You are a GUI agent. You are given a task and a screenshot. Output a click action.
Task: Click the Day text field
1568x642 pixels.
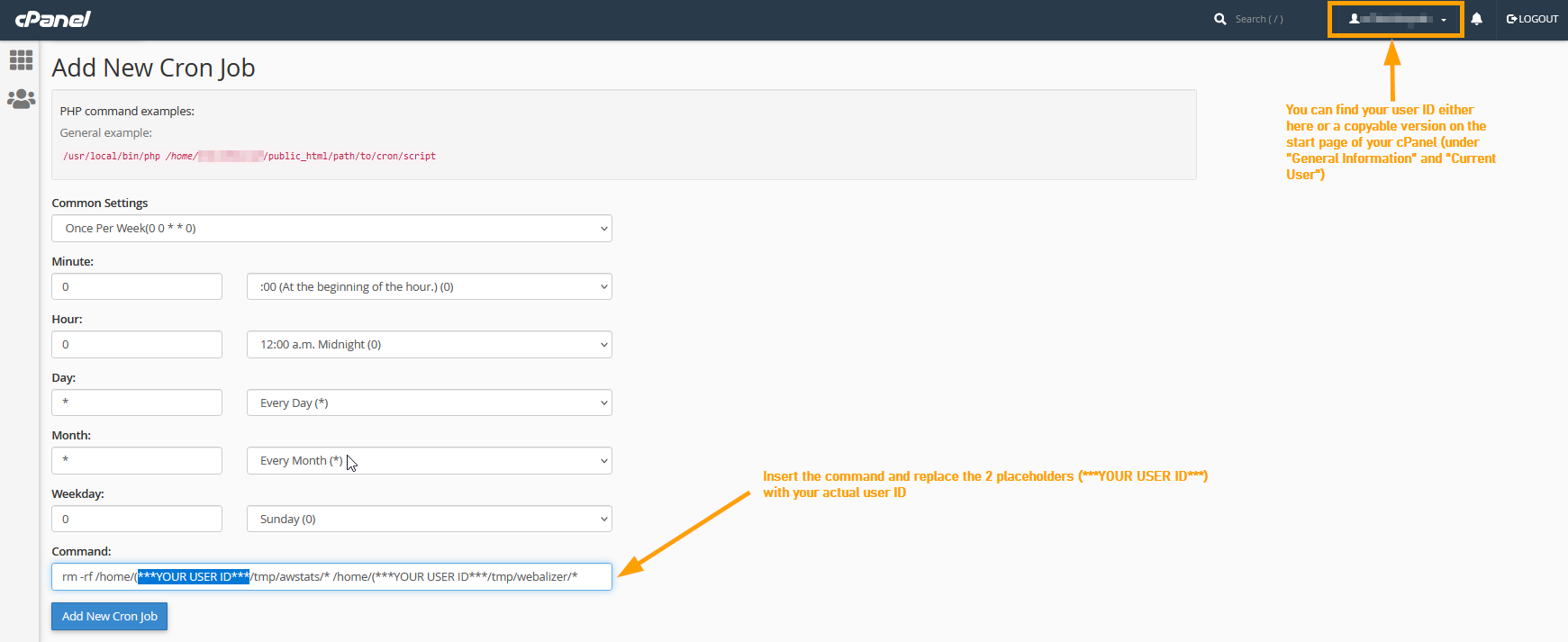137,402
